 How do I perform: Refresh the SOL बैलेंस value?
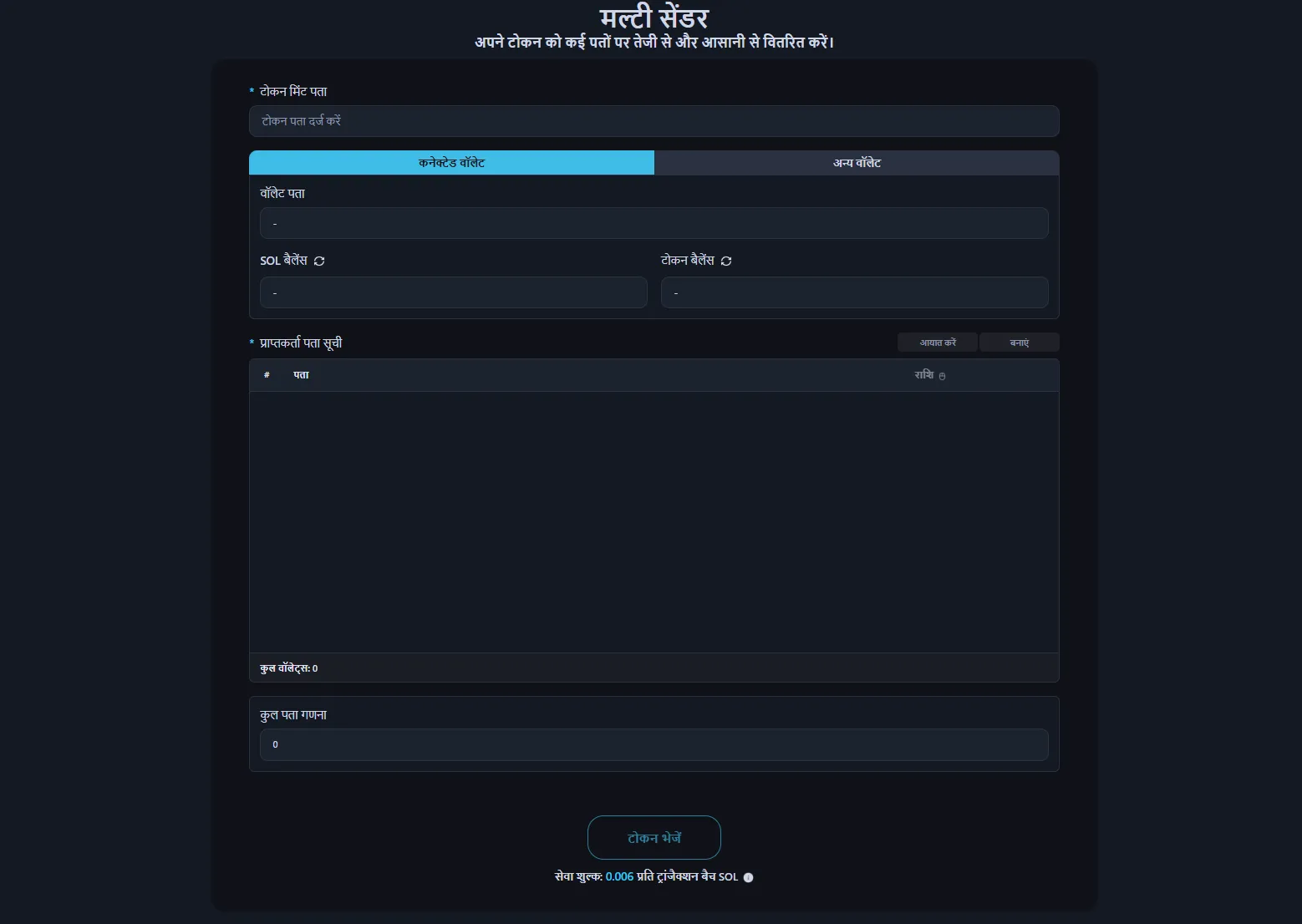click(x=319, y=261)
